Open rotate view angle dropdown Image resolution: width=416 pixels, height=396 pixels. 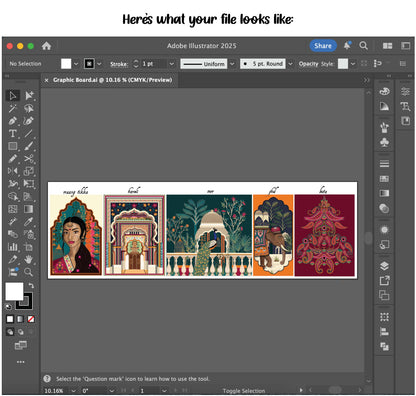(x=111, y=390)
